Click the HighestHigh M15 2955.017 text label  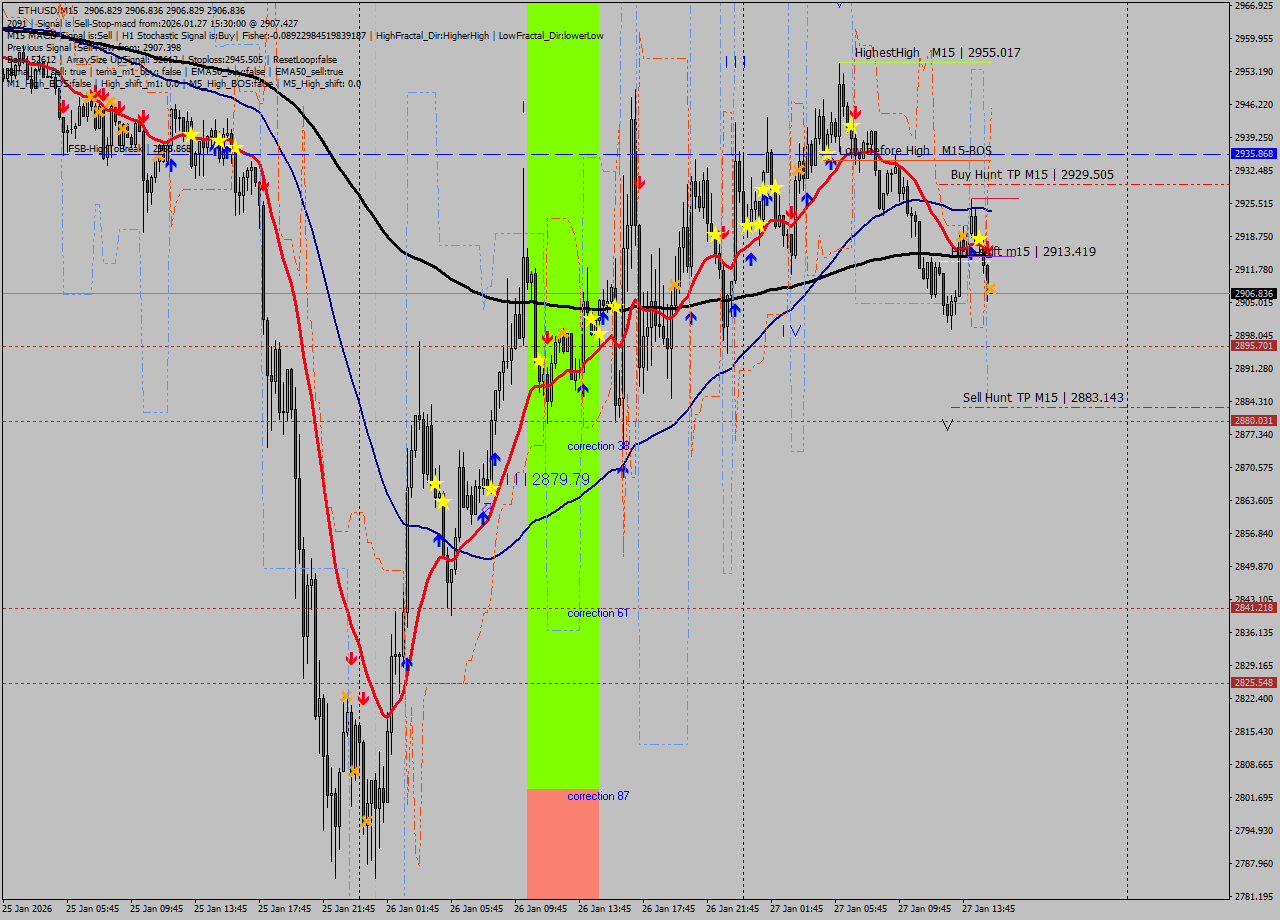point(937,52)
